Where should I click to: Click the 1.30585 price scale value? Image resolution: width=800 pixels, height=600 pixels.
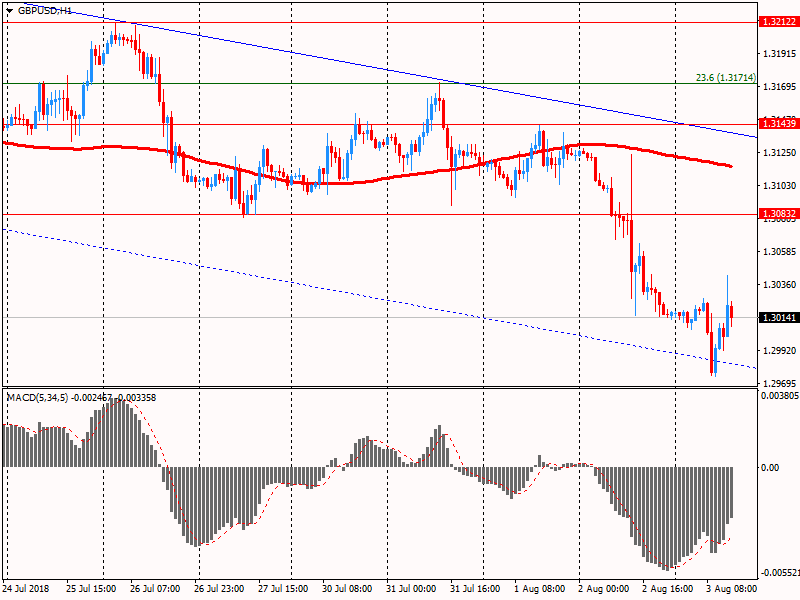779,252
